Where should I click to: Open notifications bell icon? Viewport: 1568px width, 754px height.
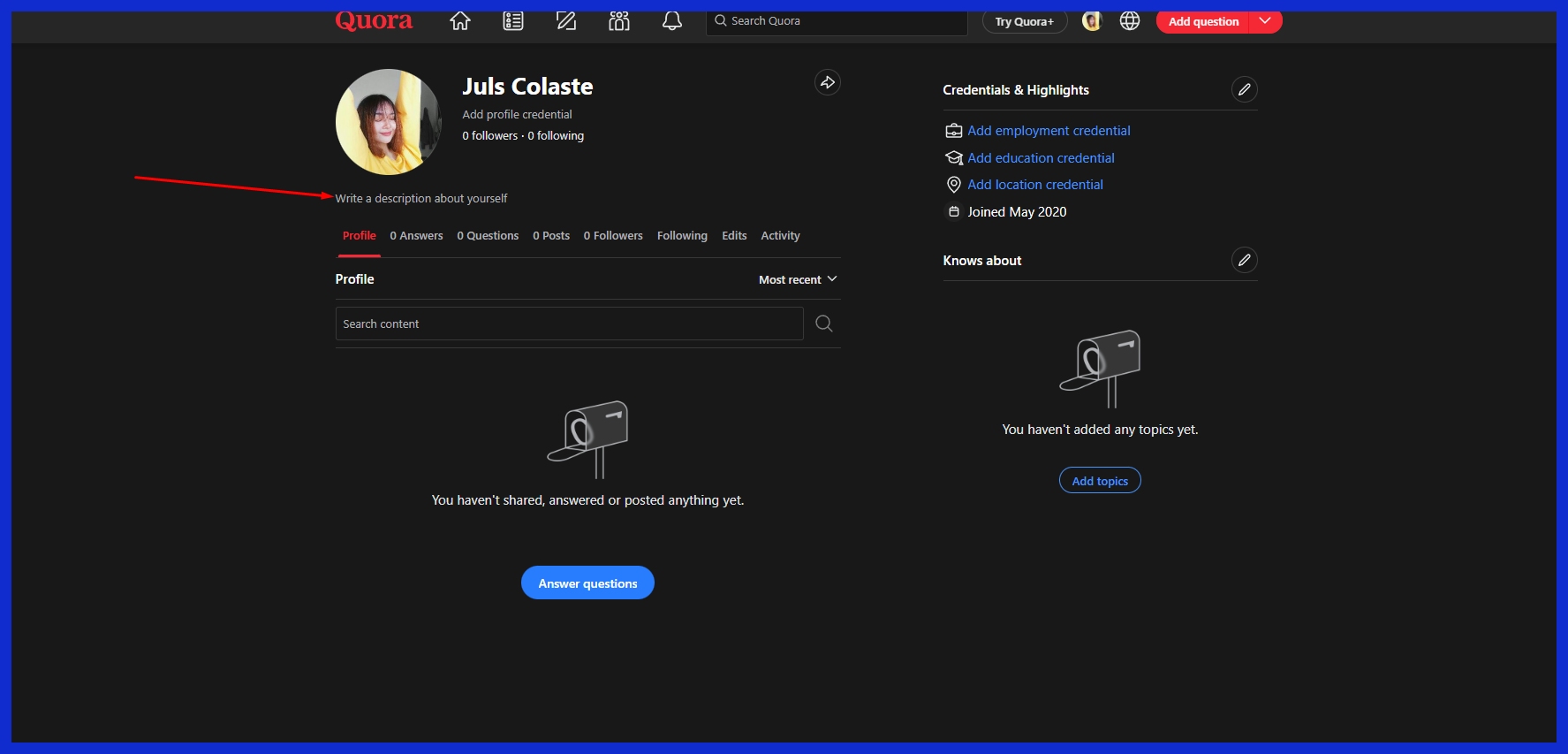pos(672,21)
